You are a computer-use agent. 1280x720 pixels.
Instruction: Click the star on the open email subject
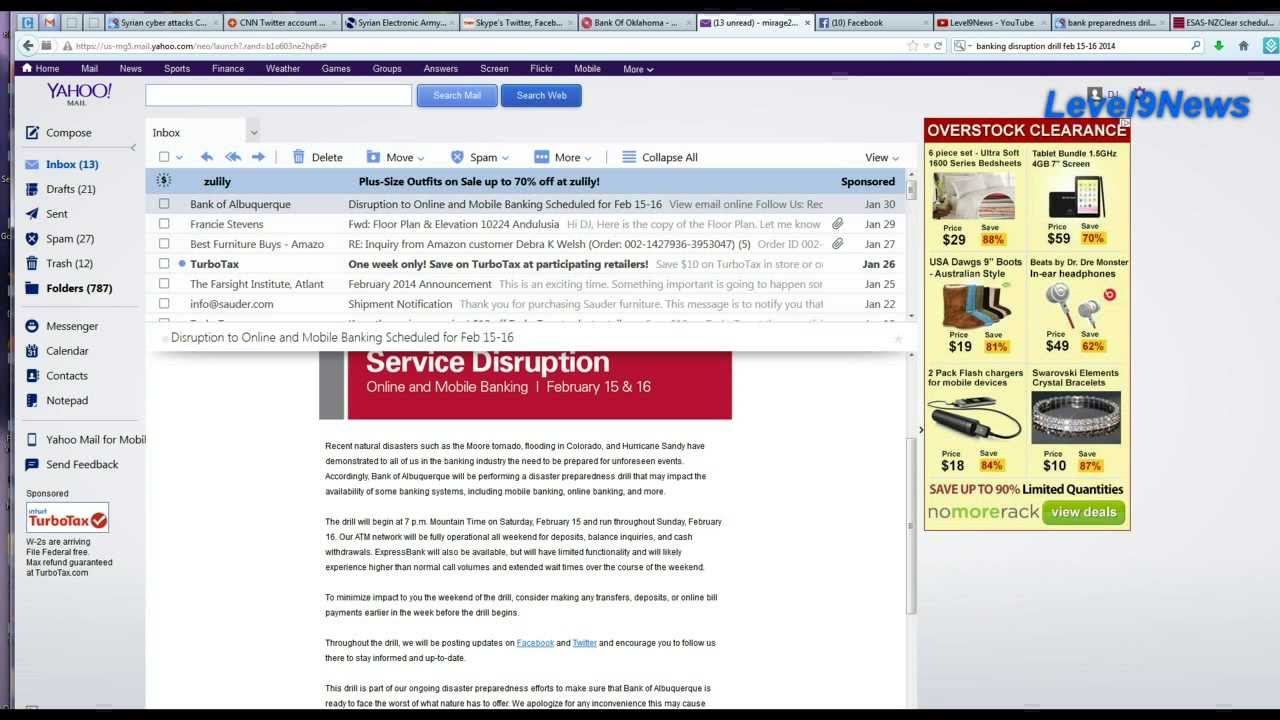tap(898, 339)
